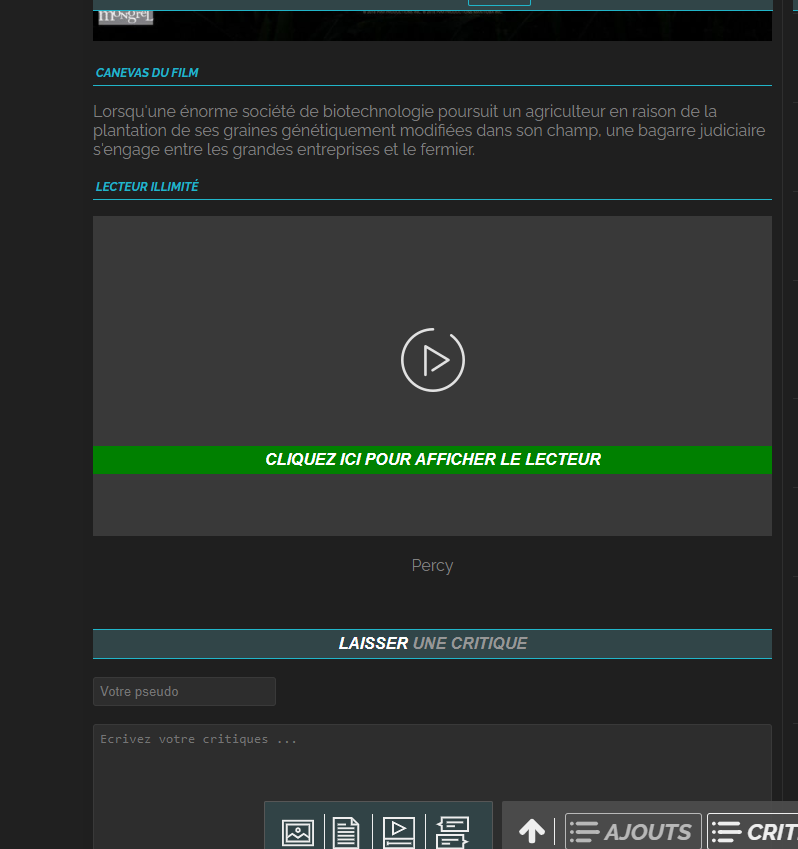Click the 'Laisser une critique' header
This screenshot has width=798, height=849.
(432, 644)
